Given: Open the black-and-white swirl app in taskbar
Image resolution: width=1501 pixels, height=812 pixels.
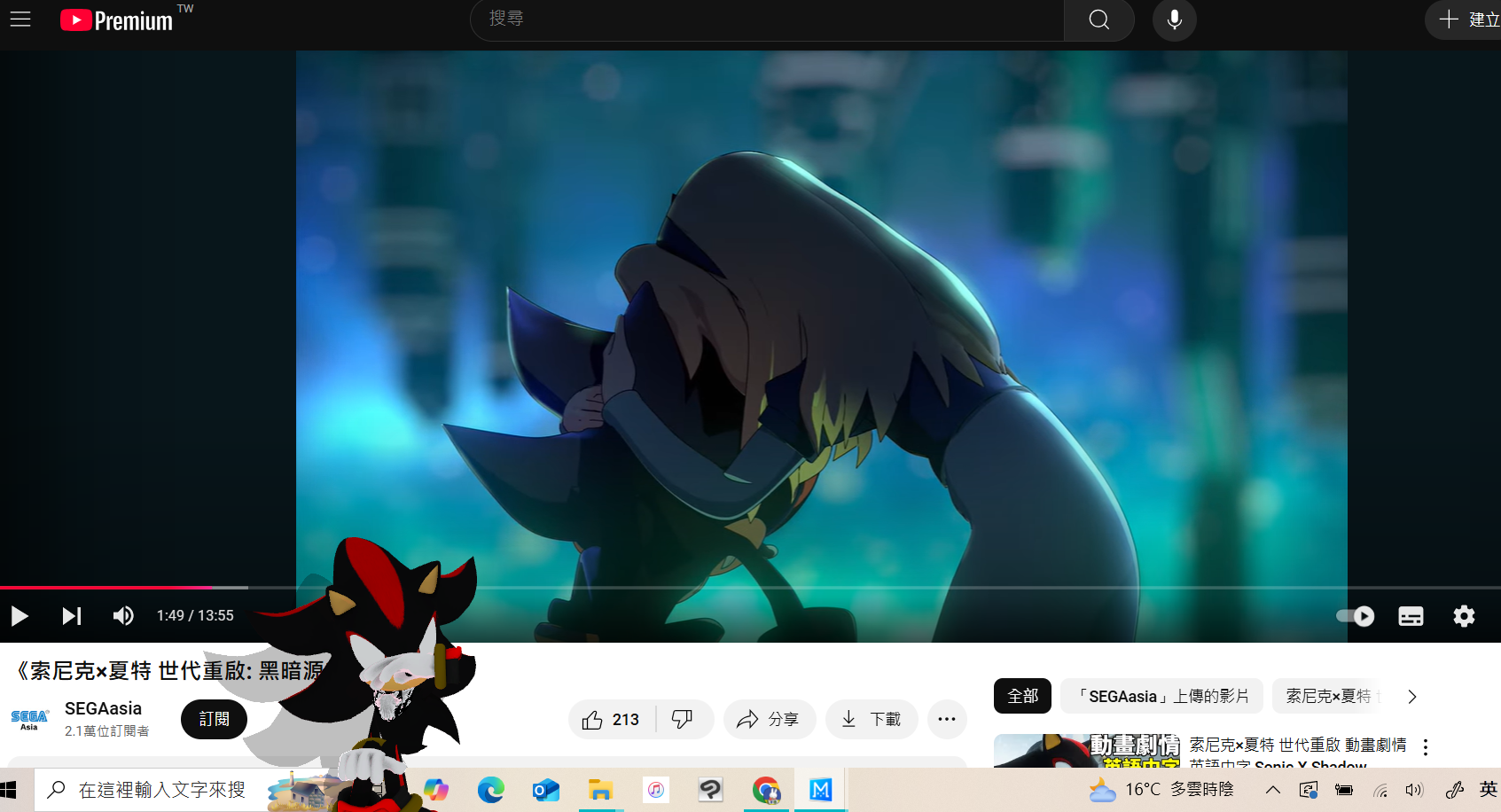Looking at the screenshot, I should 710,790.
